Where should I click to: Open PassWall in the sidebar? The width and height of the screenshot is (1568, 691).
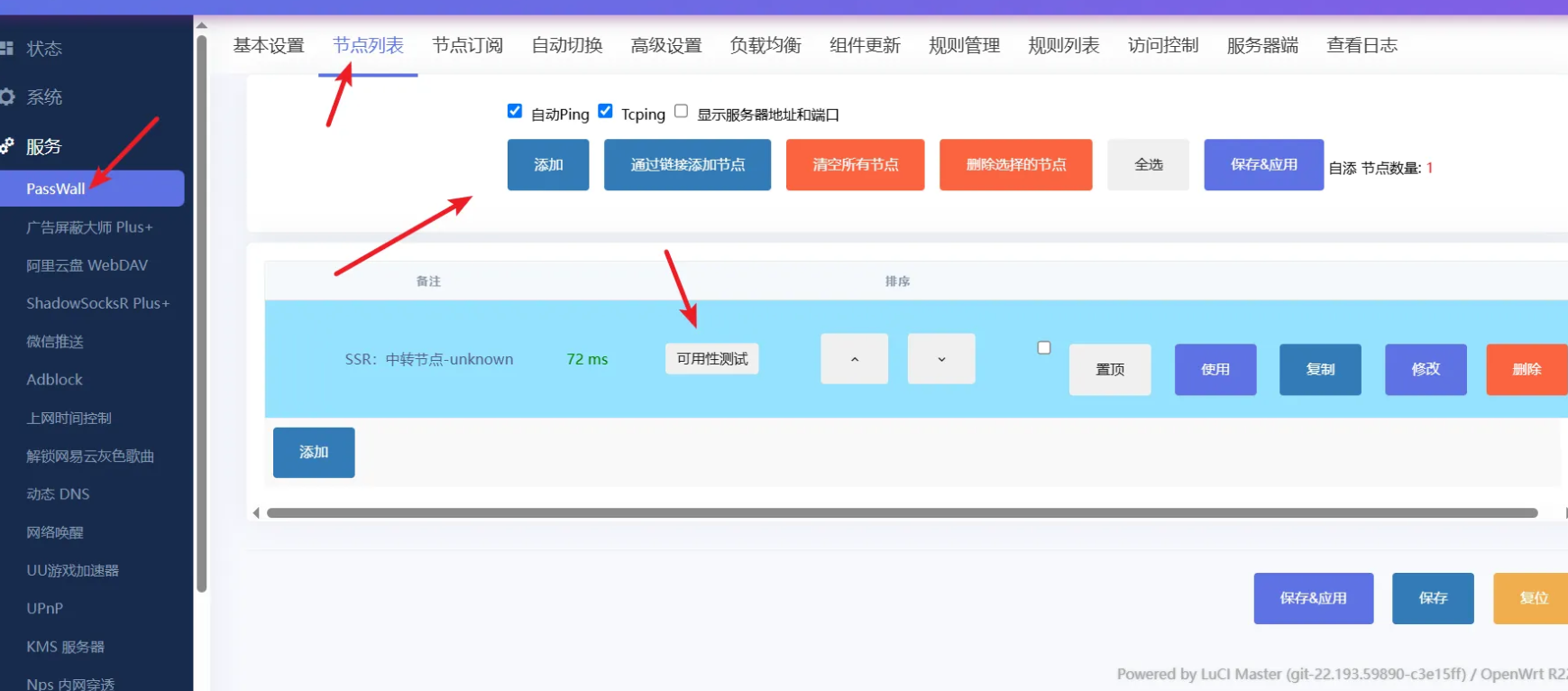pyautogui.click(x=56, y=189)
